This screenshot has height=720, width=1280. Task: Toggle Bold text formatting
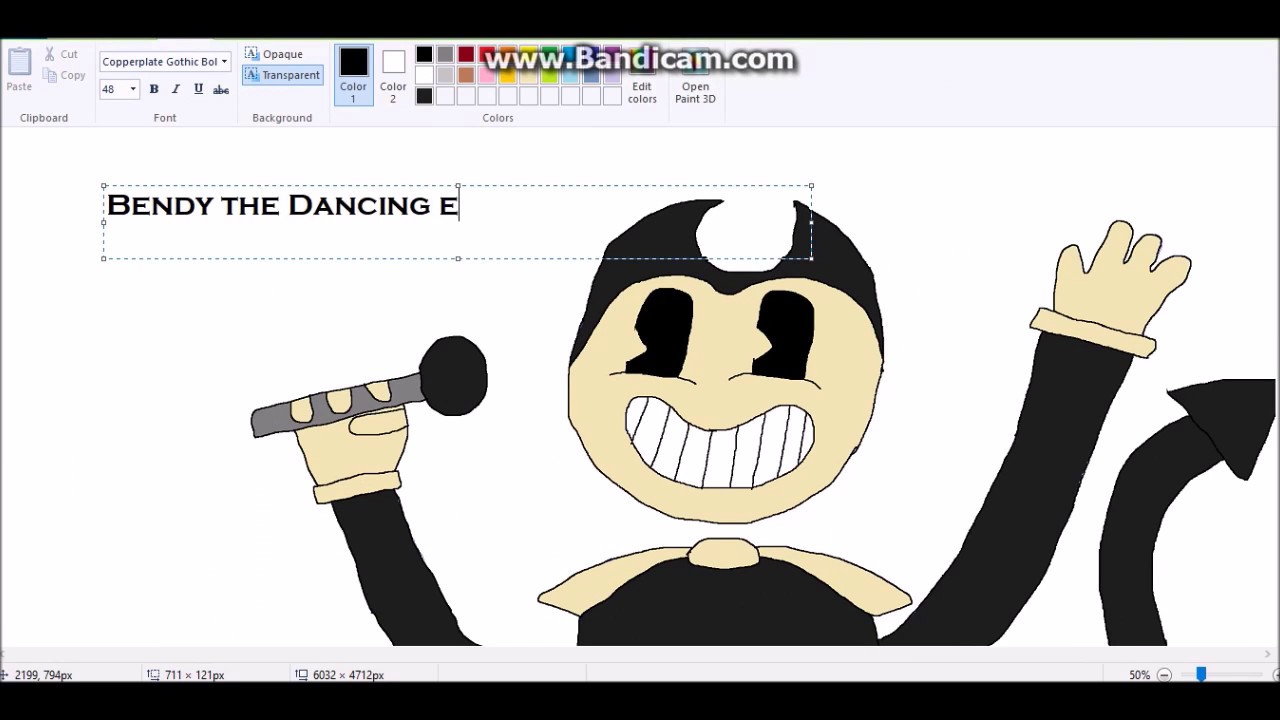[154, 89]
